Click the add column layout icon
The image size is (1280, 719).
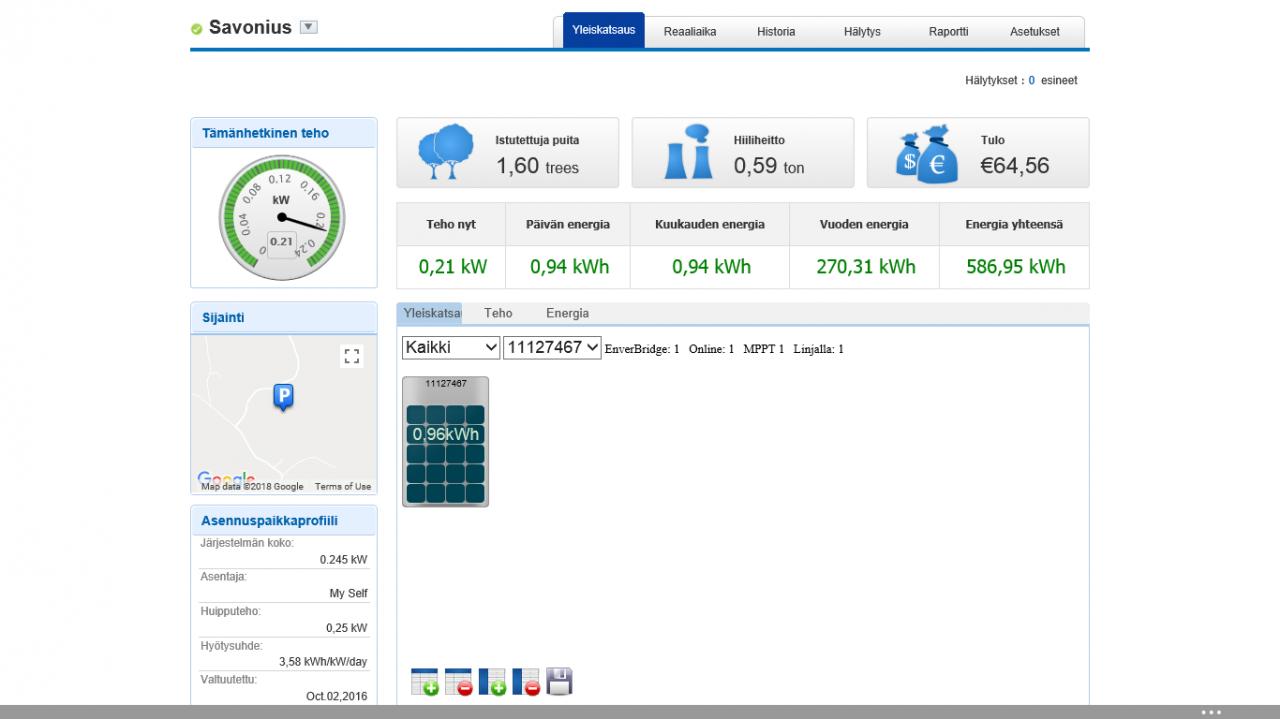pos(493,681)
